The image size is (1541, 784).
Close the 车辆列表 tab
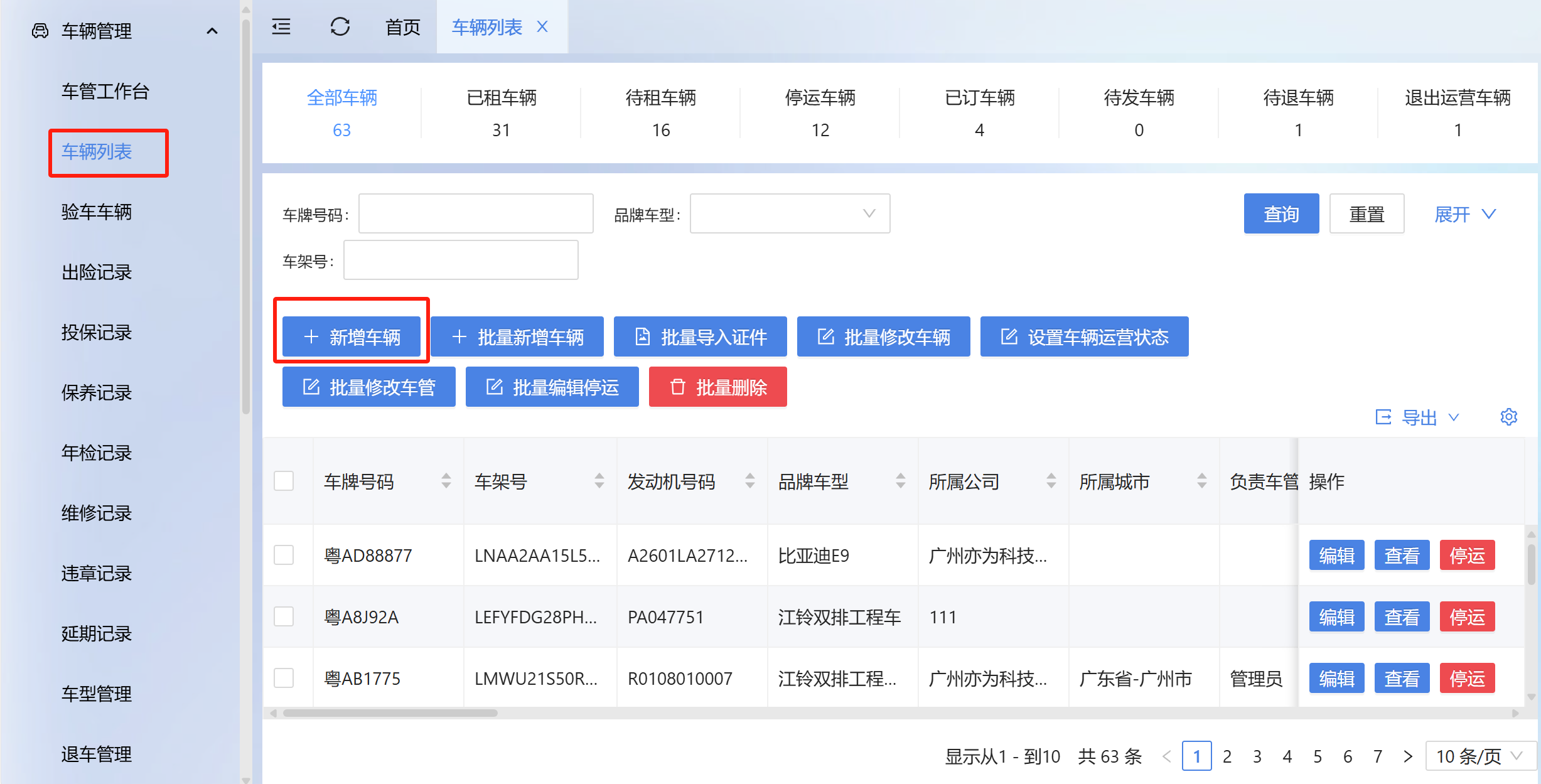click(x=542, y=27)
